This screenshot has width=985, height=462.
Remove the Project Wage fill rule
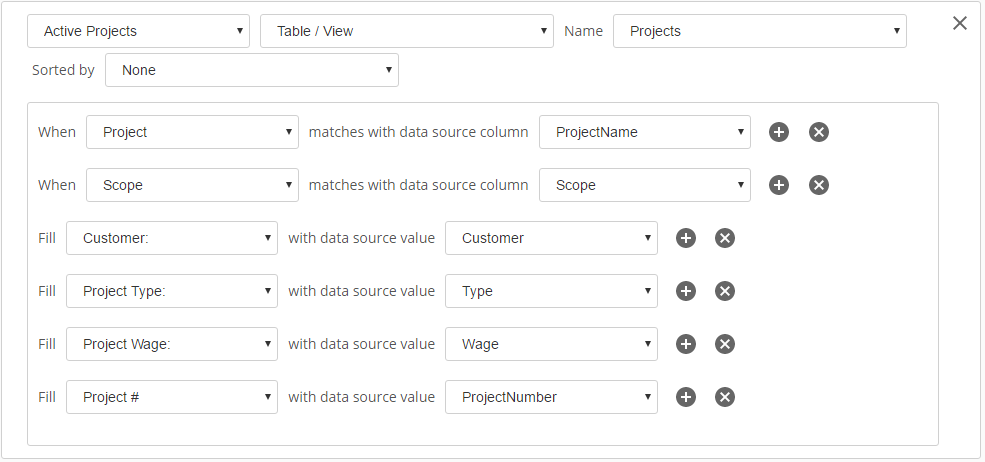point(724,344)
